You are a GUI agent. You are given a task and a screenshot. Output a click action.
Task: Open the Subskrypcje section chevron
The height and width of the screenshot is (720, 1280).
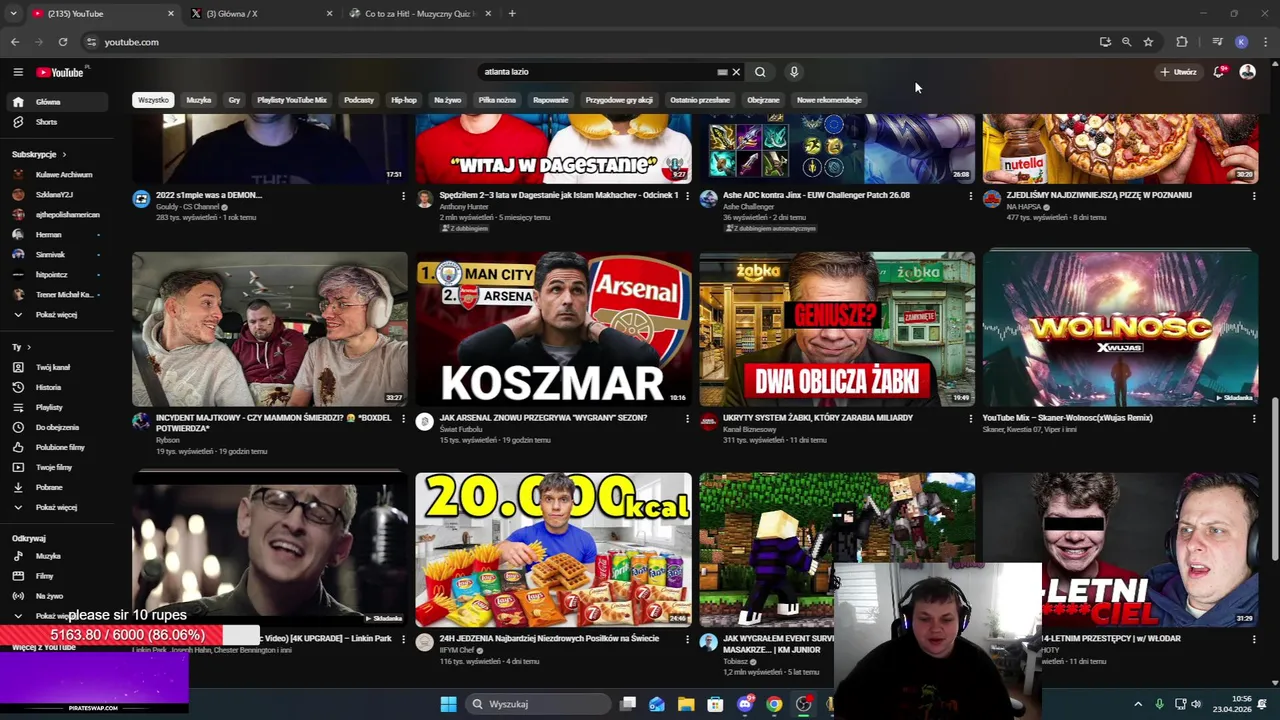point(64,155)
